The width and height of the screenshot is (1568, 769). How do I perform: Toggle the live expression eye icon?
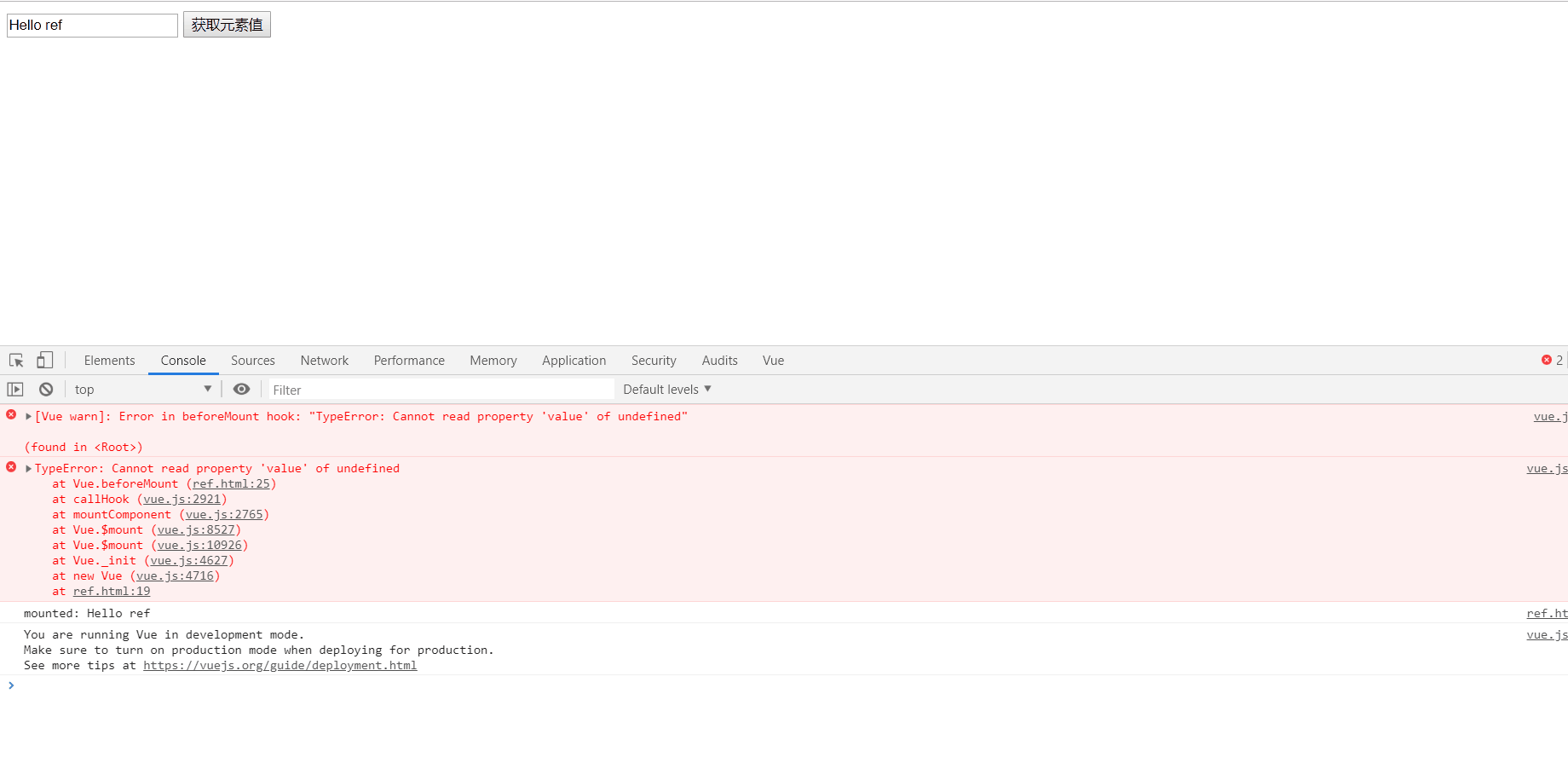point(242,390)
